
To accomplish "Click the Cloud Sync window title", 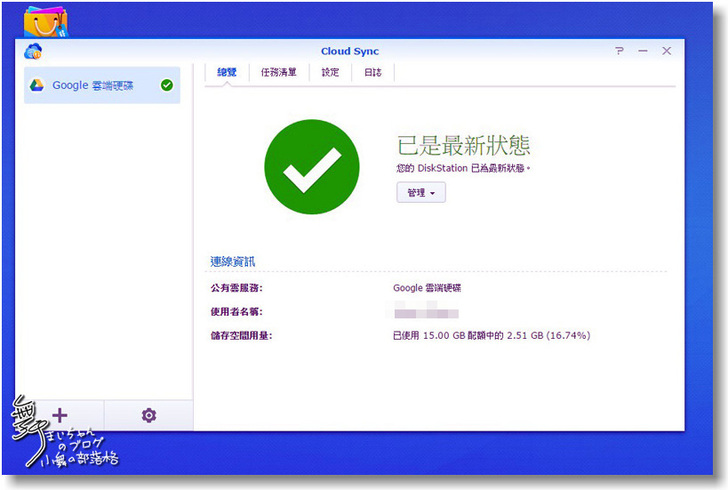I will (350, 51).
